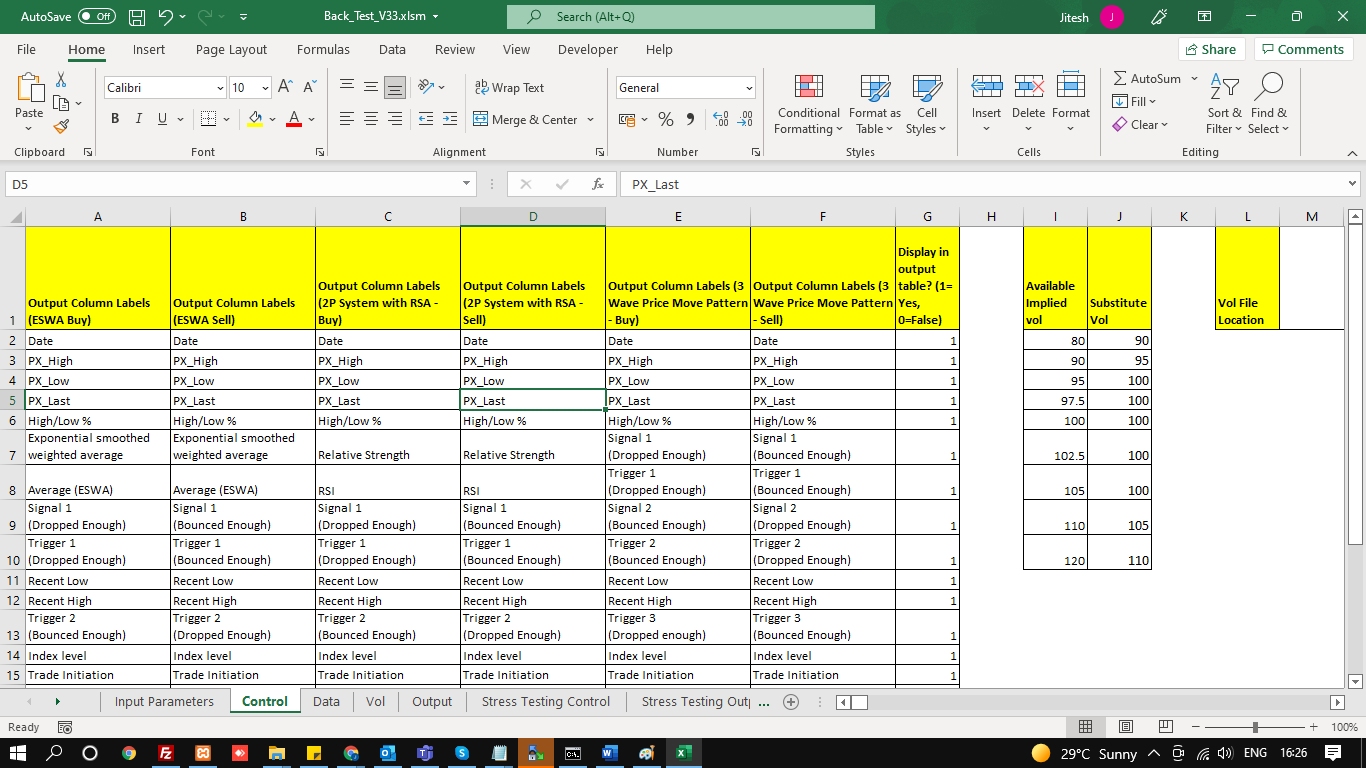
Task: Open the yellow Fill Color swatch
Action: coord(255,119)
